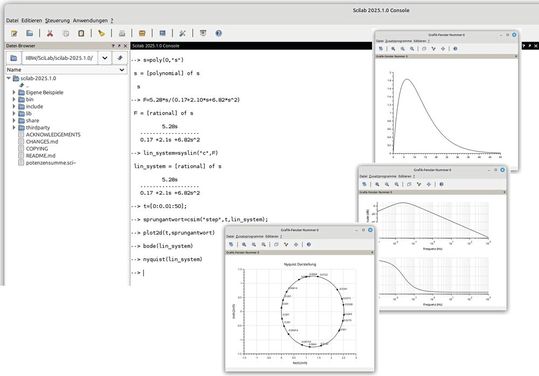This screenshot has height=376, width=539.
Task: Open the Steuerung menu
Action: [57, 21]
